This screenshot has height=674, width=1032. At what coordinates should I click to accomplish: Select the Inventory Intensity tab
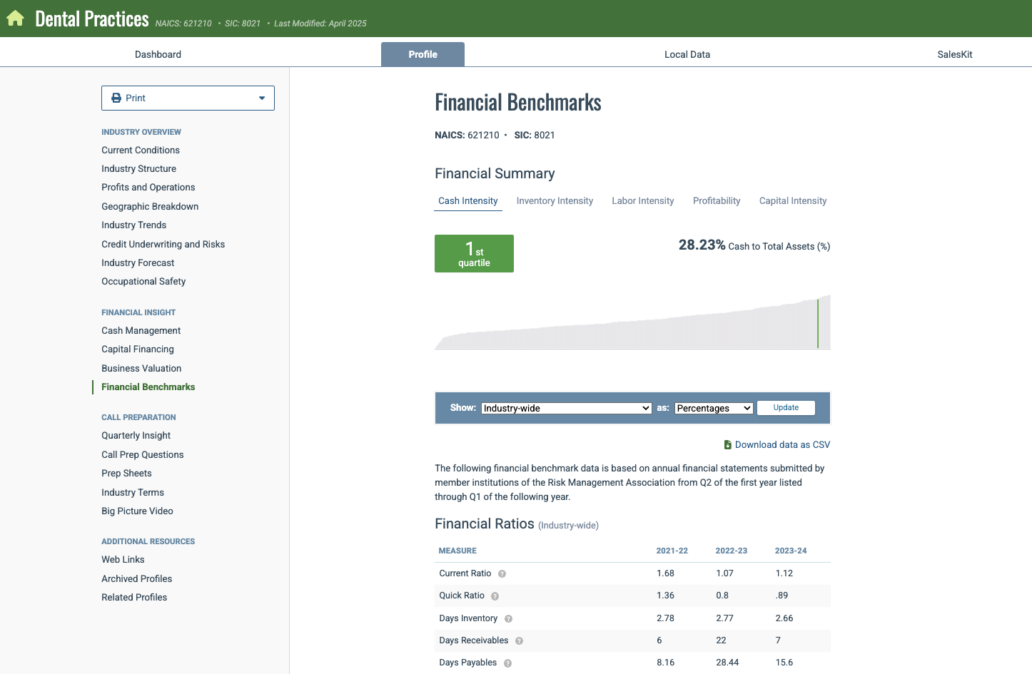pyautogui.click(x=554, y=201)
